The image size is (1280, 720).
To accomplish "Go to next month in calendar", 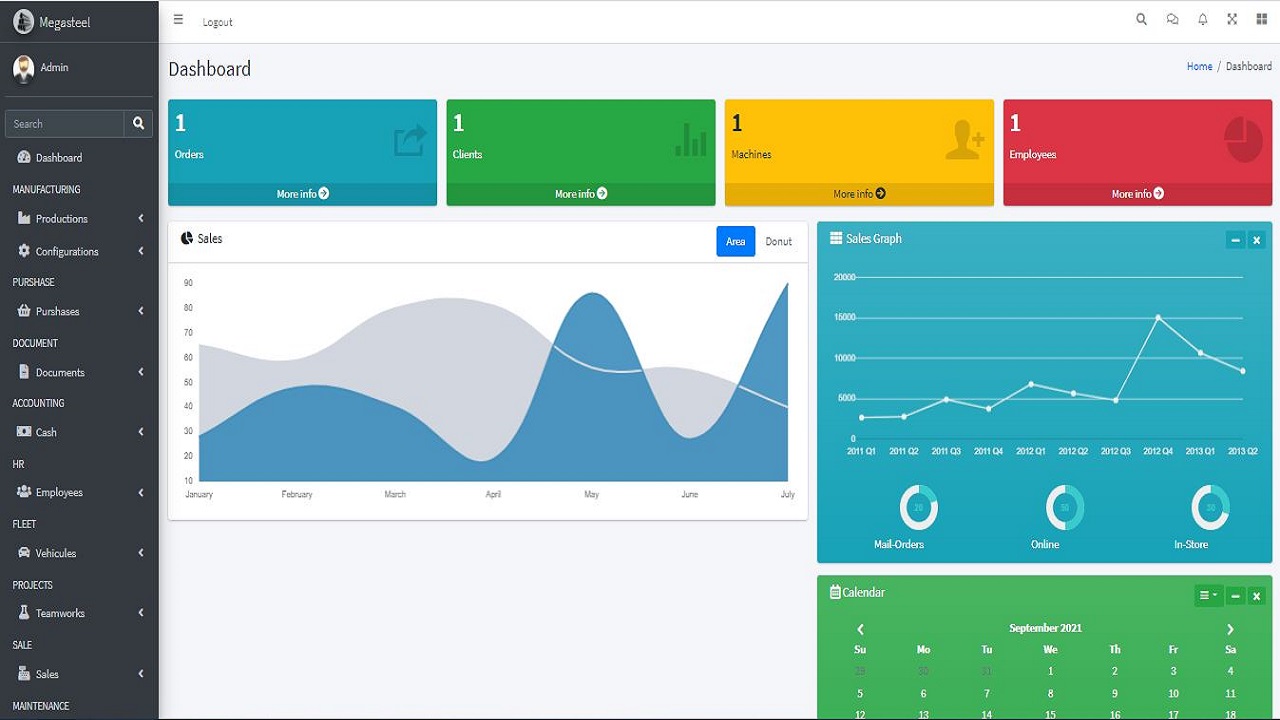I will point(1230,629).
